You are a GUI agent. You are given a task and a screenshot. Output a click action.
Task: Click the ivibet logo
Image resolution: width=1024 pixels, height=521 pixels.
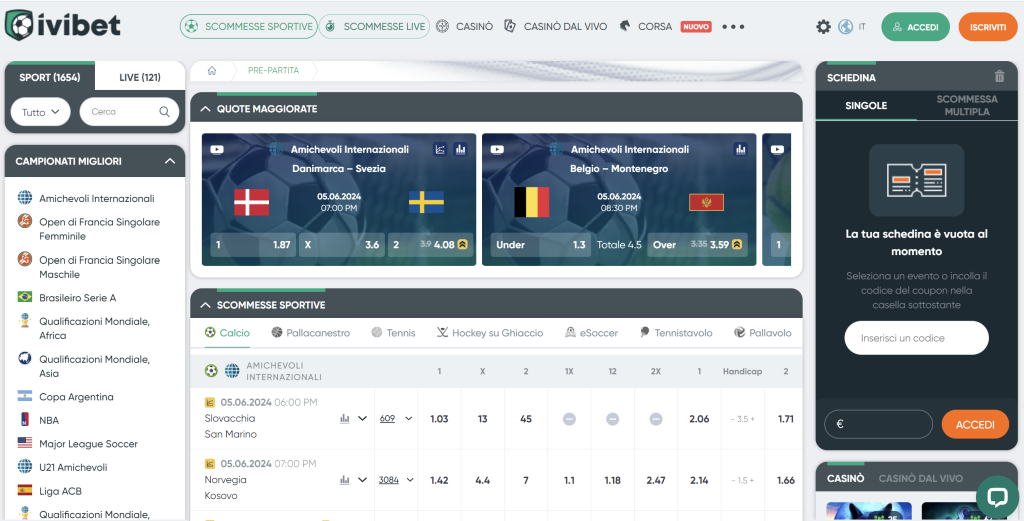[63, 25]
